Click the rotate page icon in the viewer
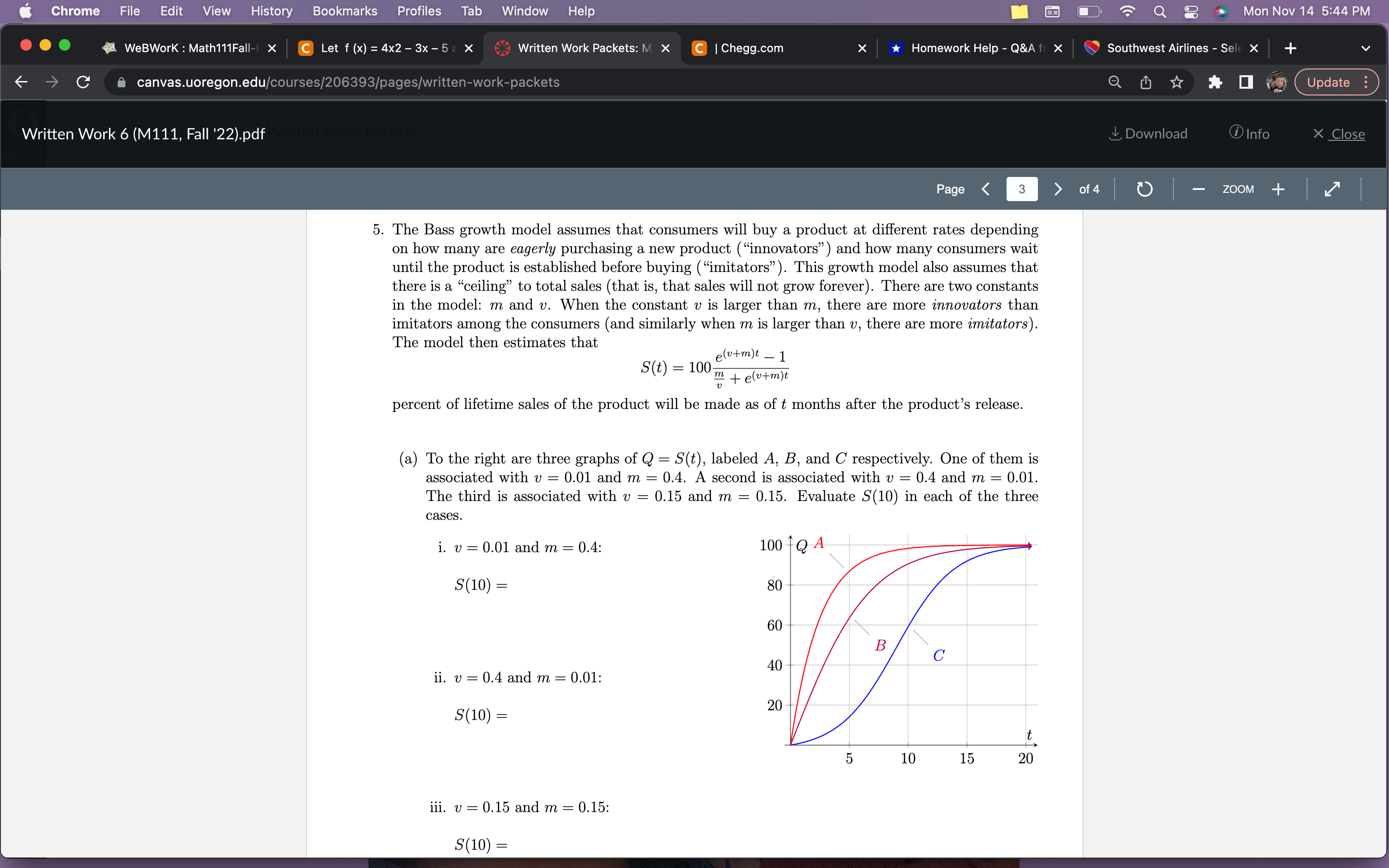Image resolution: width=1389 pixels, height=868 pixels. pos(1144,189)
